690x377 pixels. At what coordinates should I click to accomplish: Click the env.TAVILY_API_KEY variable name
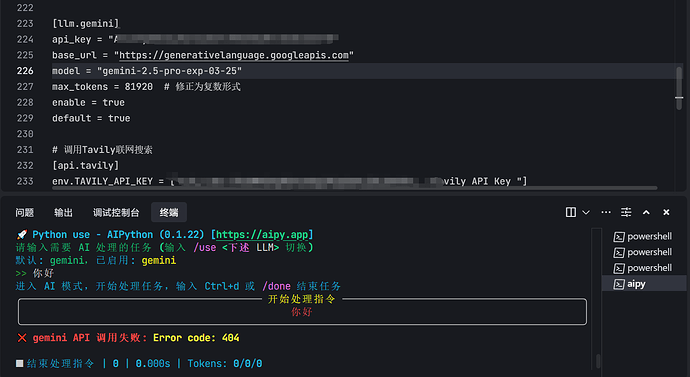point(103,181)
